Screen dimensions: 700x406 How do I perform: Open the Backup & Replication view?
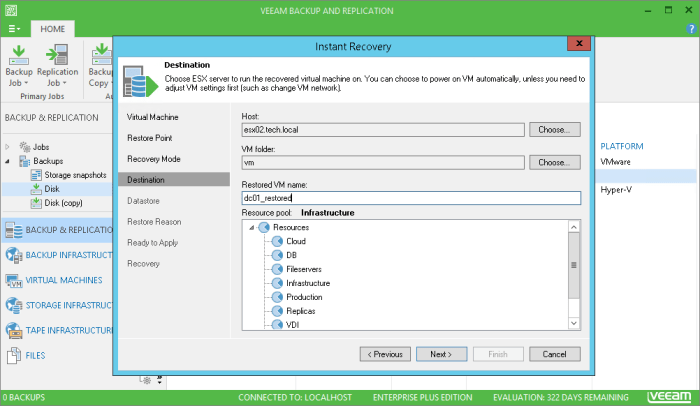click(x=58, y=230)
